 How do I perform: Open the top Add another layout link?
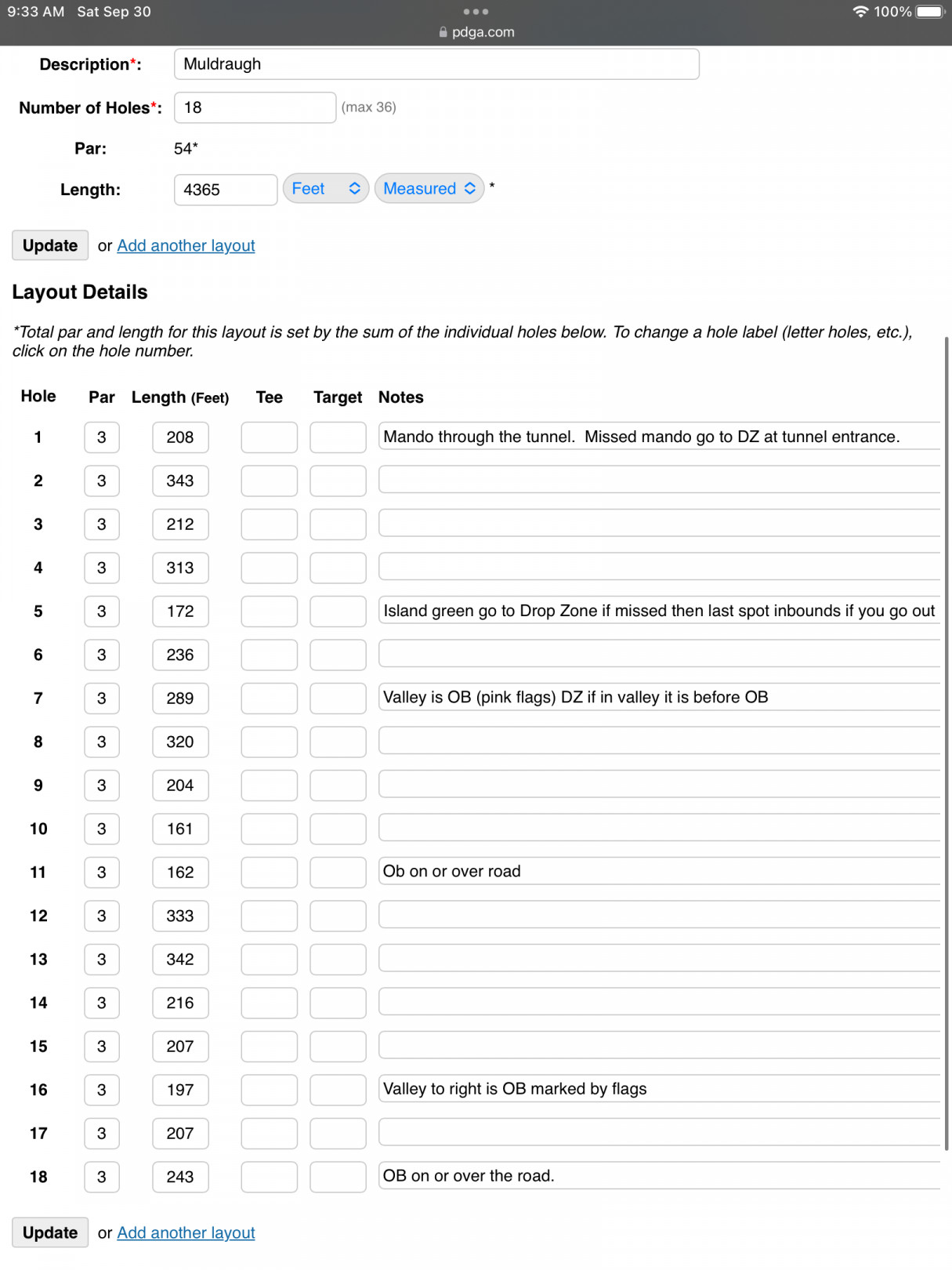(x=186, y=245)
